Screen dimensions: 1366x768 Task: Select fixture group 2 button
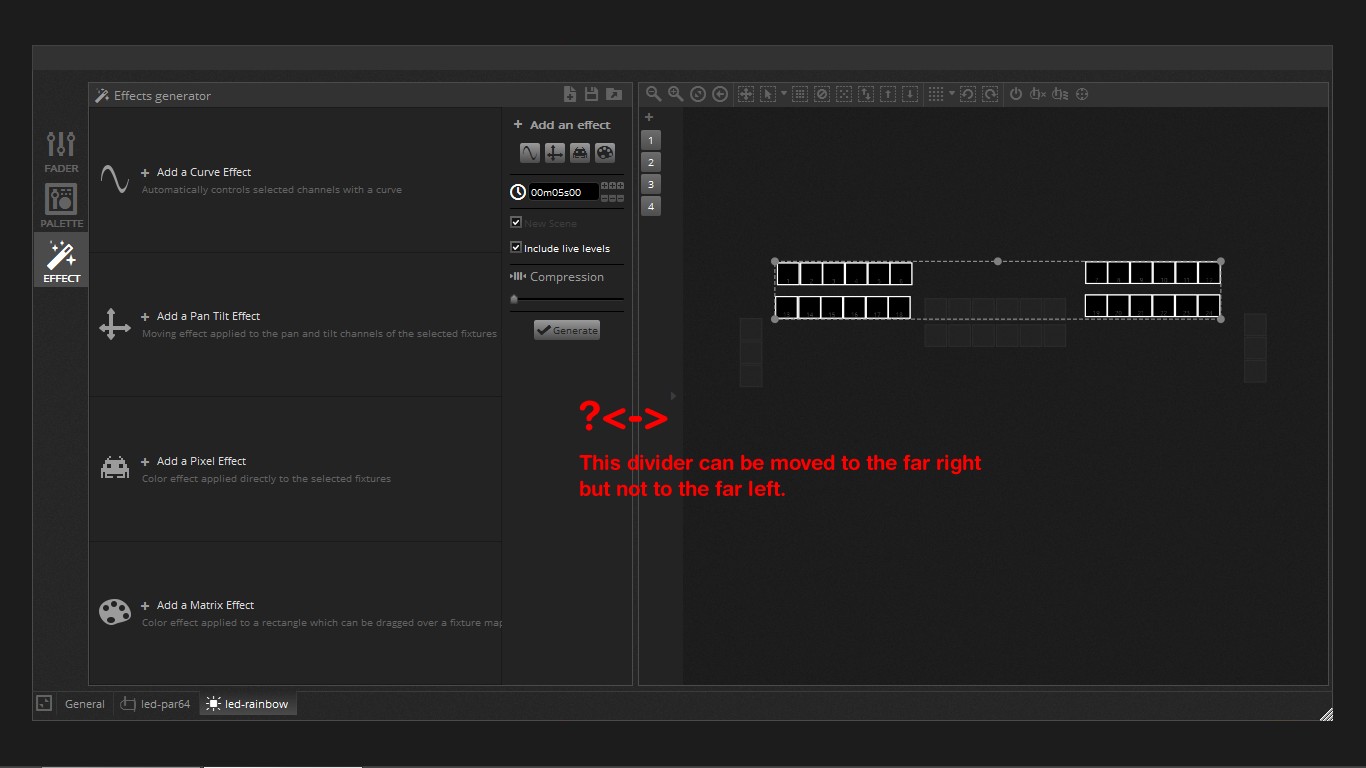(x=651, y=162)
